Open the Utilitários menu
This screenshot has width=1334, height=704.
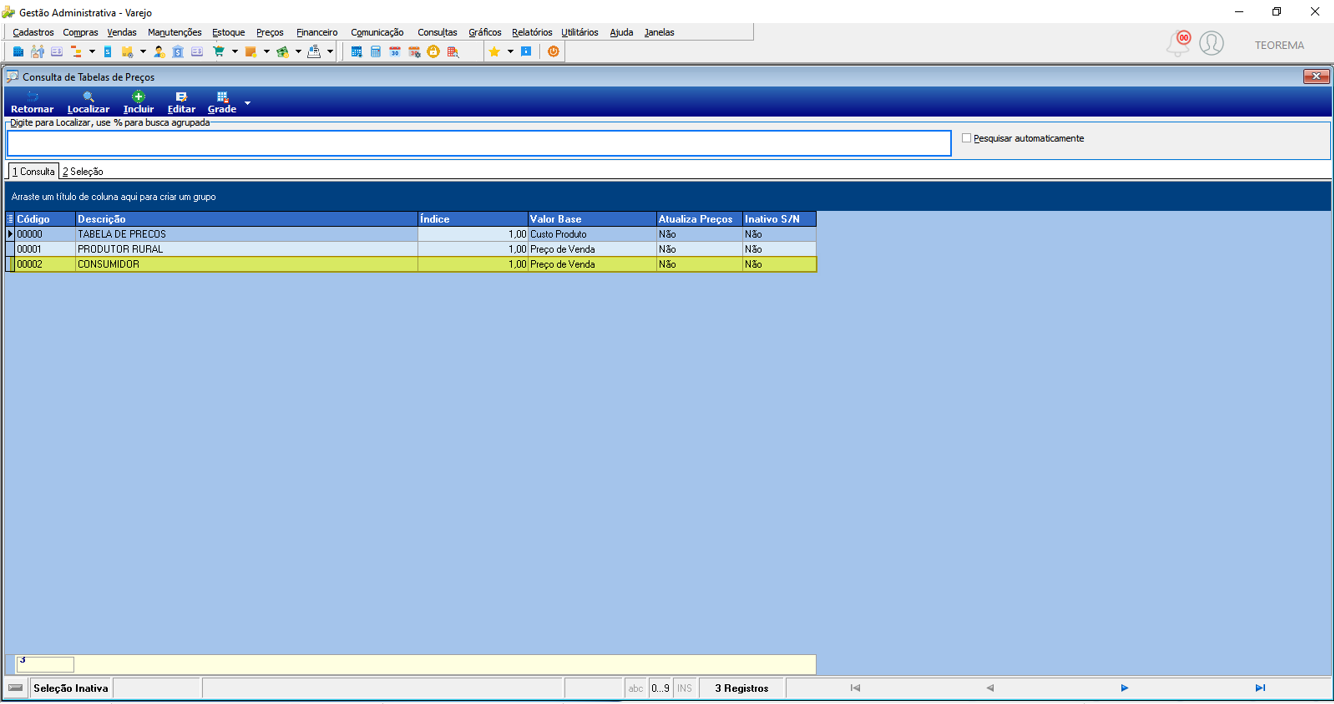579,32
